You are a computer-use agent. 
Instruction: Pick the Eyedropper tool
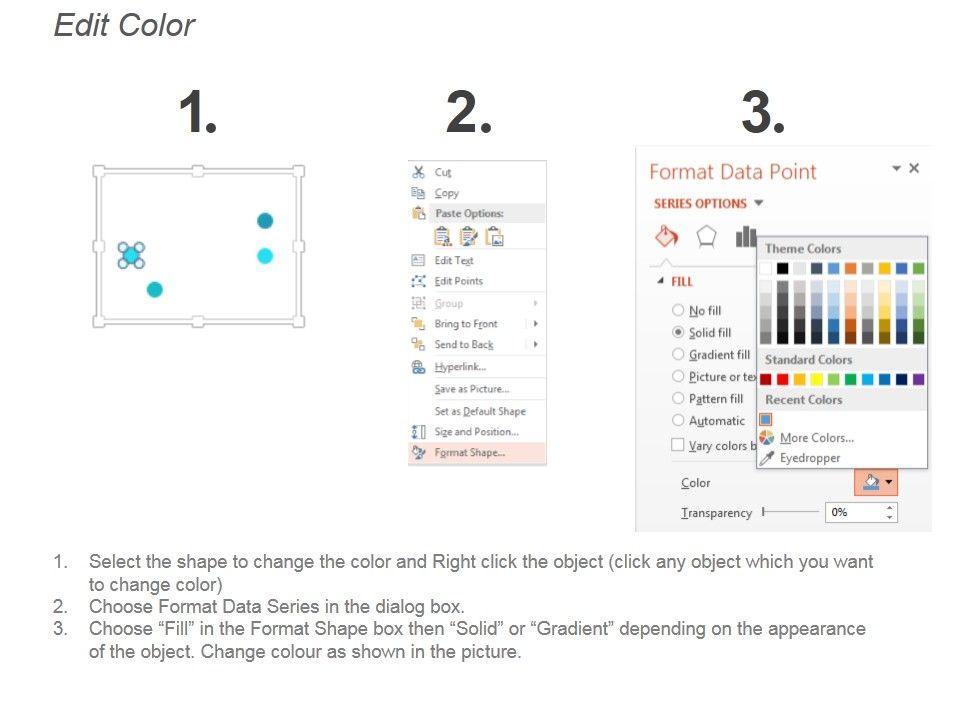809,458
